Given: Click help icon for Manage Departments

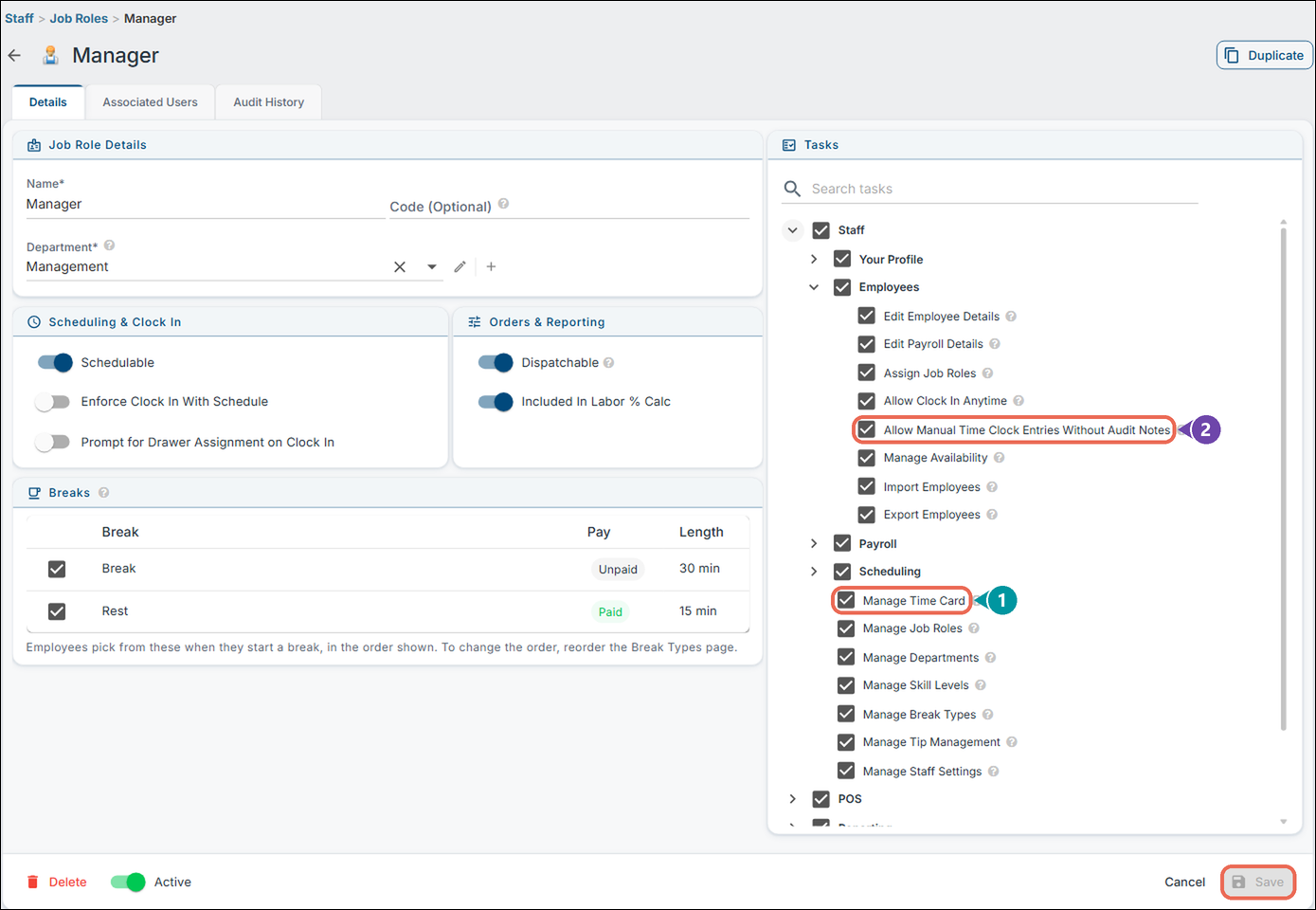Looking at the screenshot, I should click(x=990, y=658).
